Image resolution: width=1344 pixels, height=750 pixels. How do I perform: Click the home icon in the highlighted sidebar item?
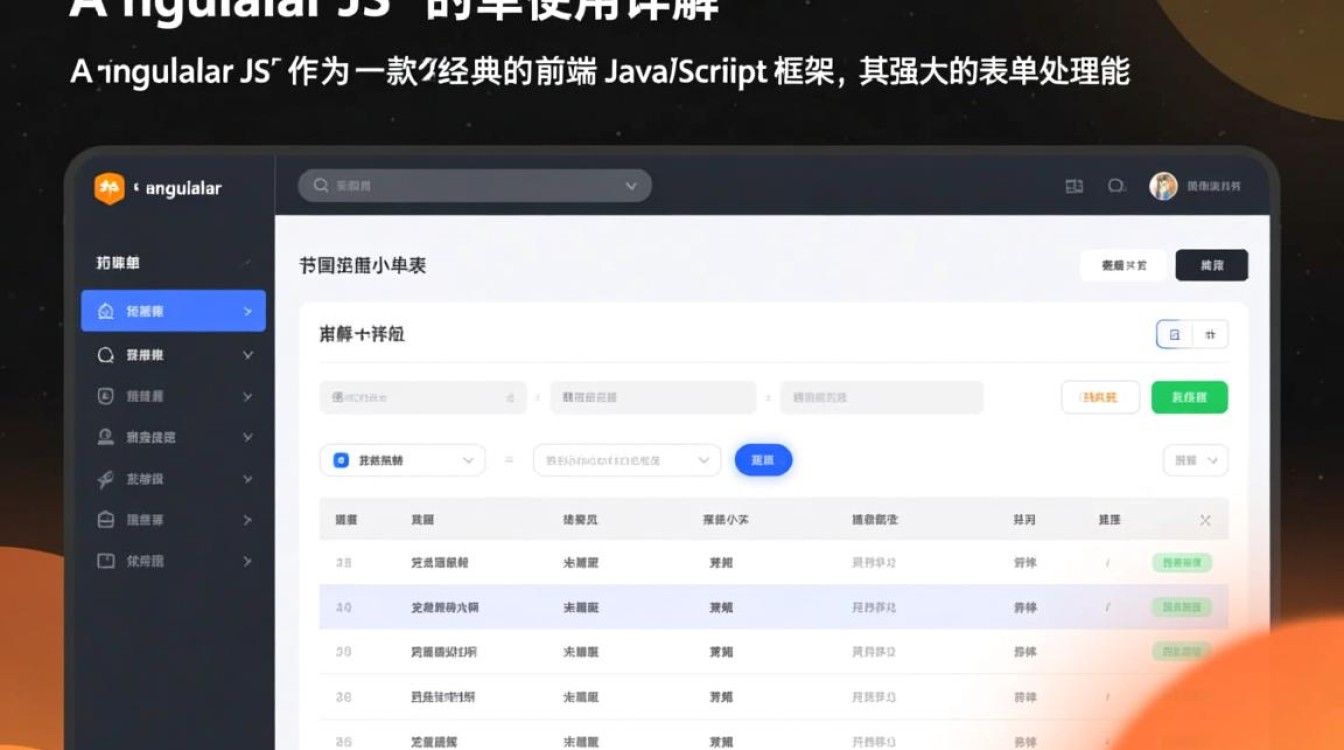coord(106,311)
